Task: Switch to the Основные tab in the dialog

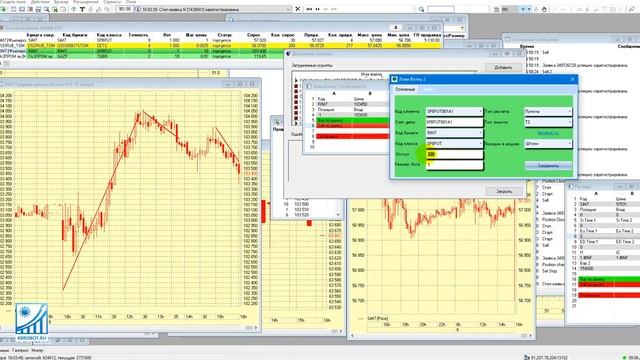Action: [405, 89]
